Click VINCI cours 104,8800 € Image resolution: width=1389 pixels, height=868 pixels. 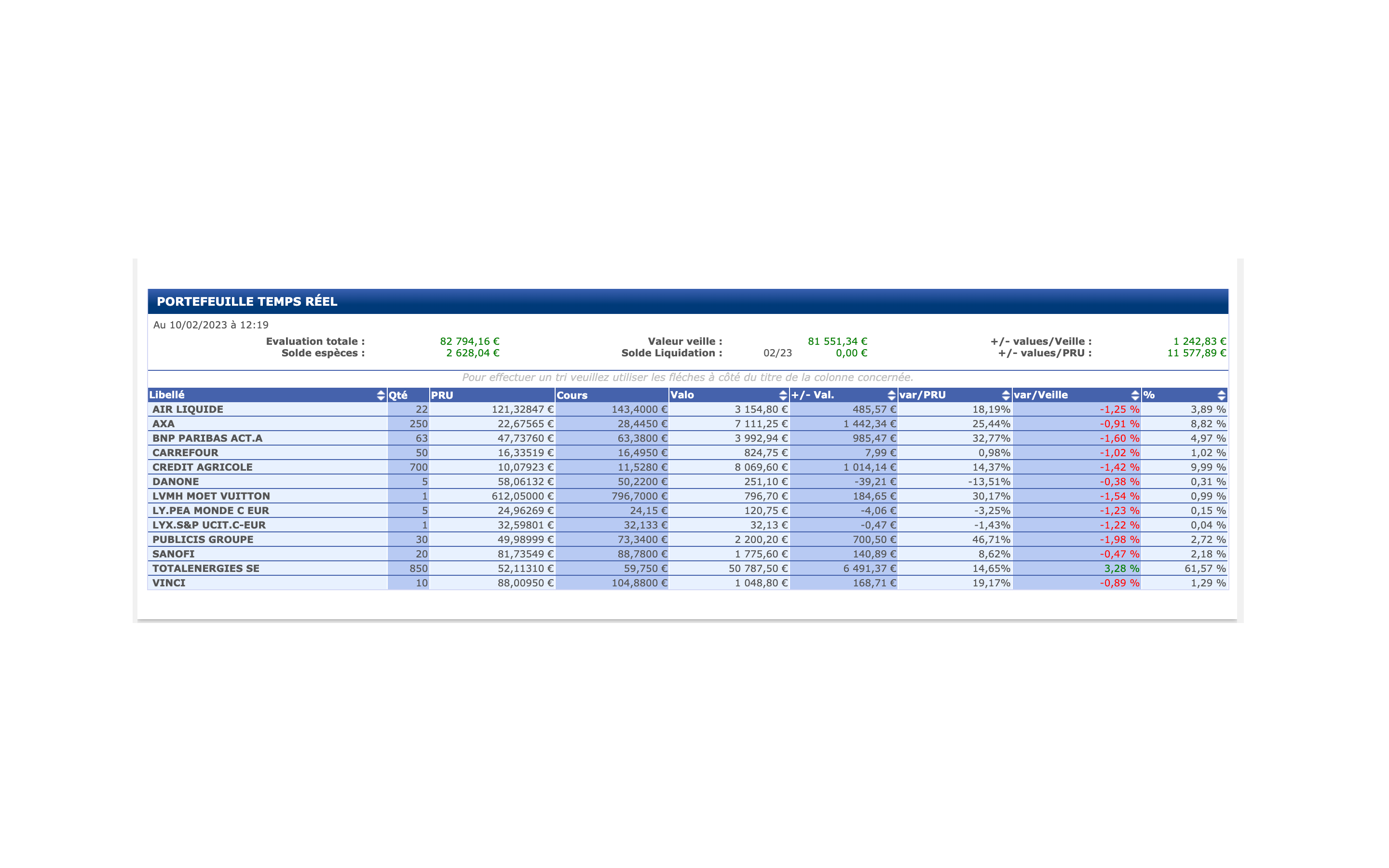click(640, 583)
